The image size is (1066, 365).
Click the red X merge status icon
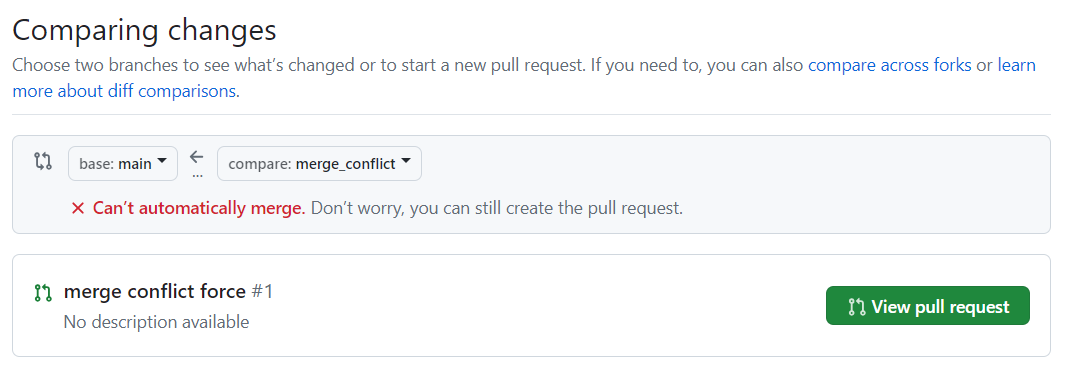pyautogui.click(x=78, y=209)
